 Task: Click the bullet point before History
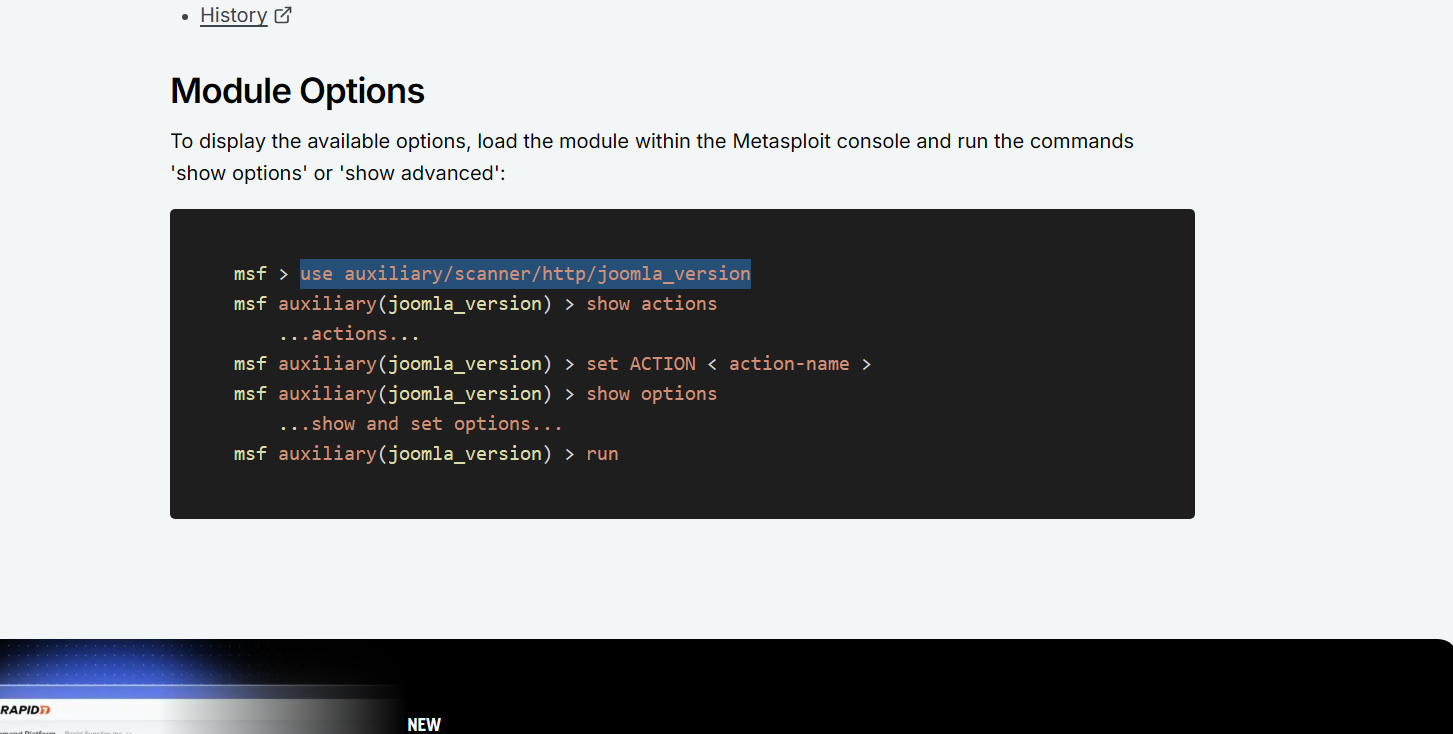point(185,16)
